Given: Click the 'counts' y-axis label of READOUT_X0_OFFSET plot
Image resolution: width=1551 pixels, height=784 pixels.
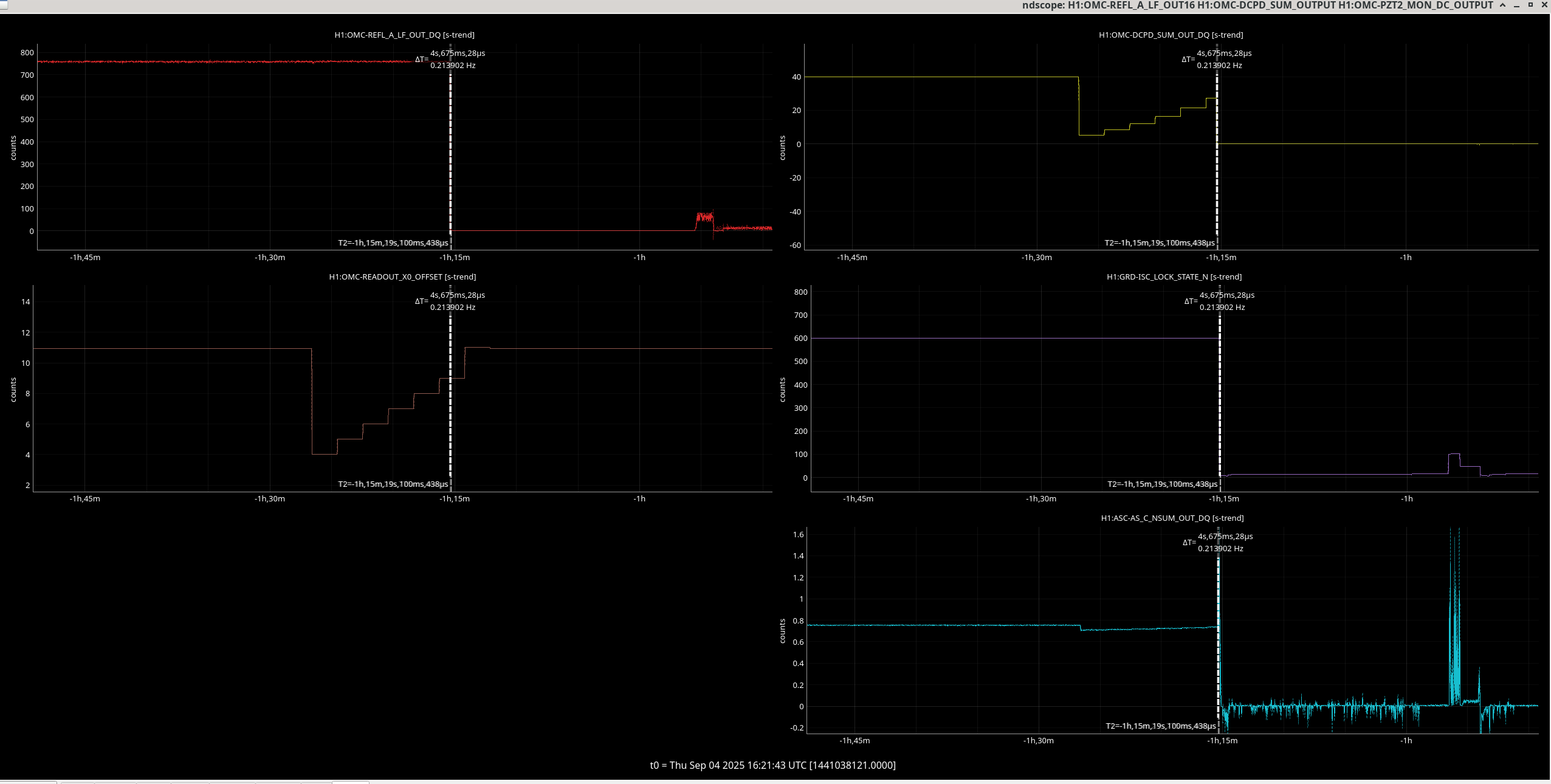Looking at the screenshot, I should (13, 390).
